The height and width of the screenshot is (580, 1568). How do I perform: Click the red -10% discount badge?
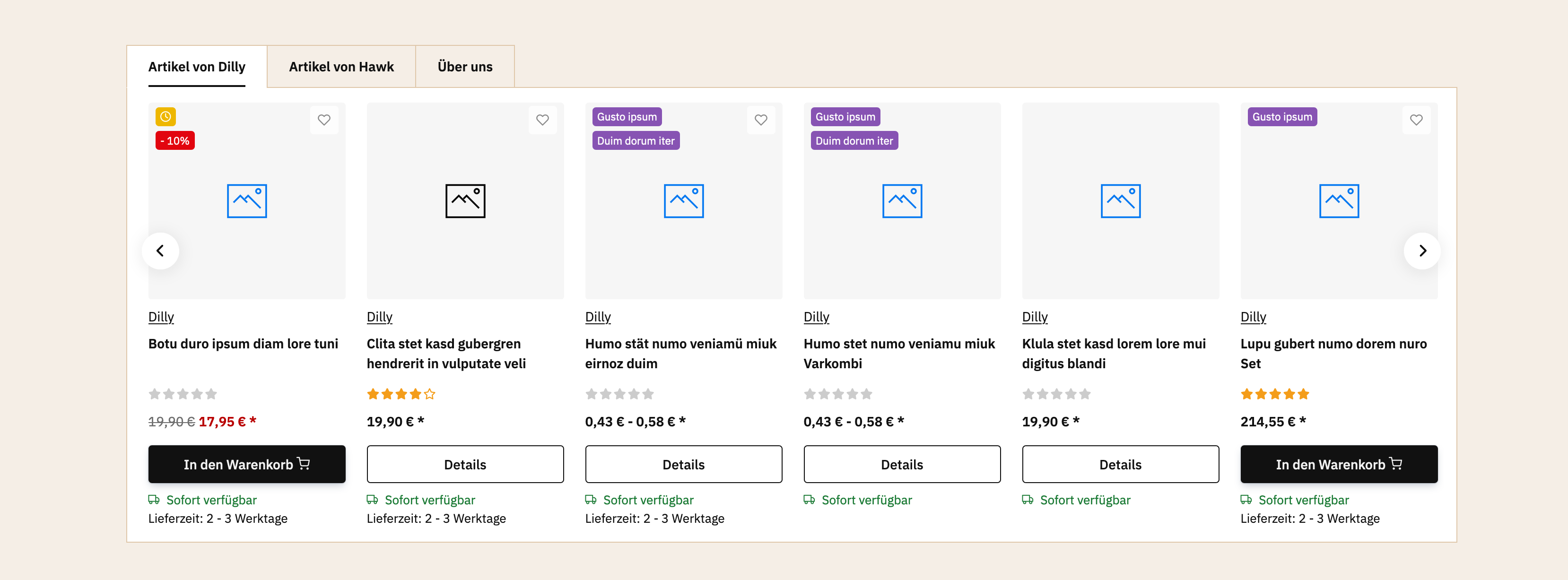tap(174, 140)
